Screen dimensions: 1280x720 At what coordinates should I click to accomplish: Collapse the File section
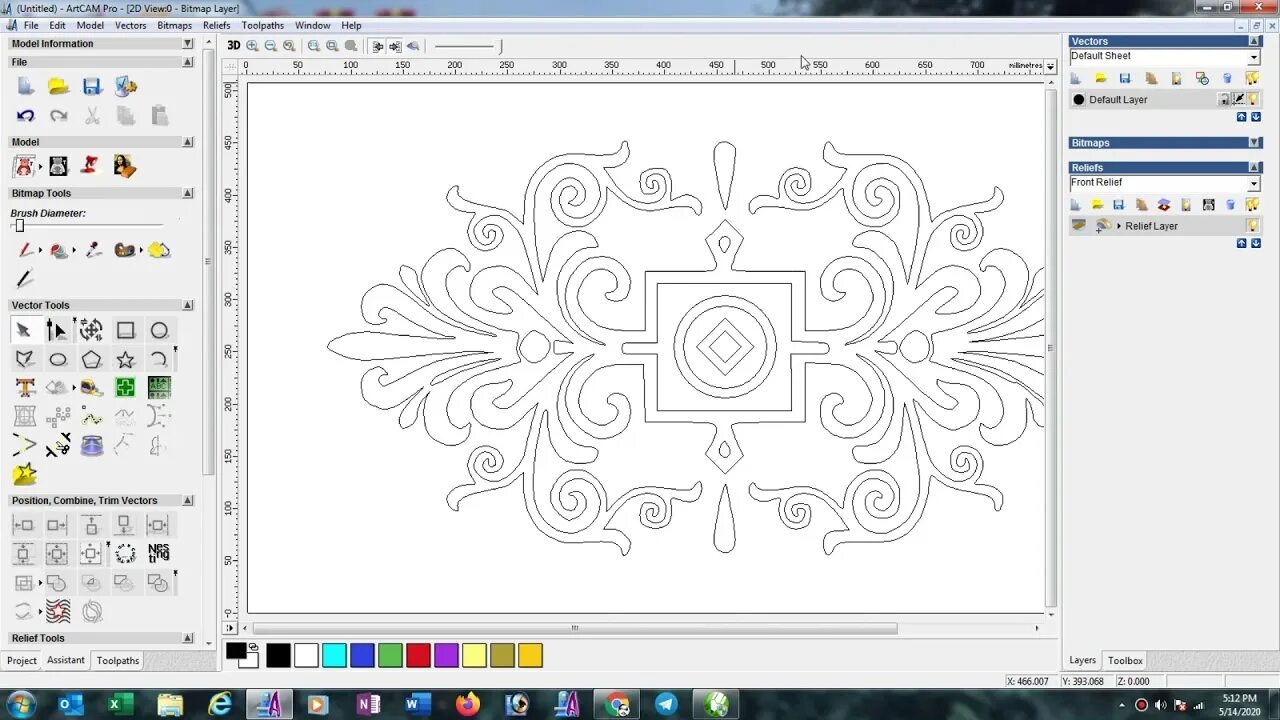pos(187,62)
